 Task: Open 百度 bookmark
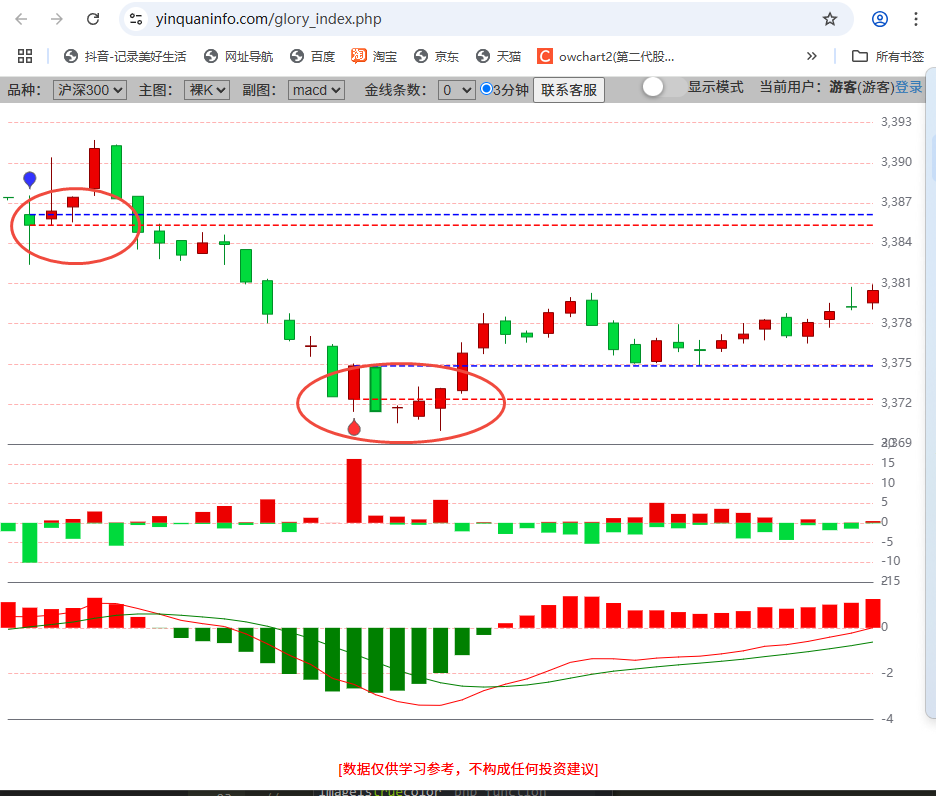click(313, 56)
